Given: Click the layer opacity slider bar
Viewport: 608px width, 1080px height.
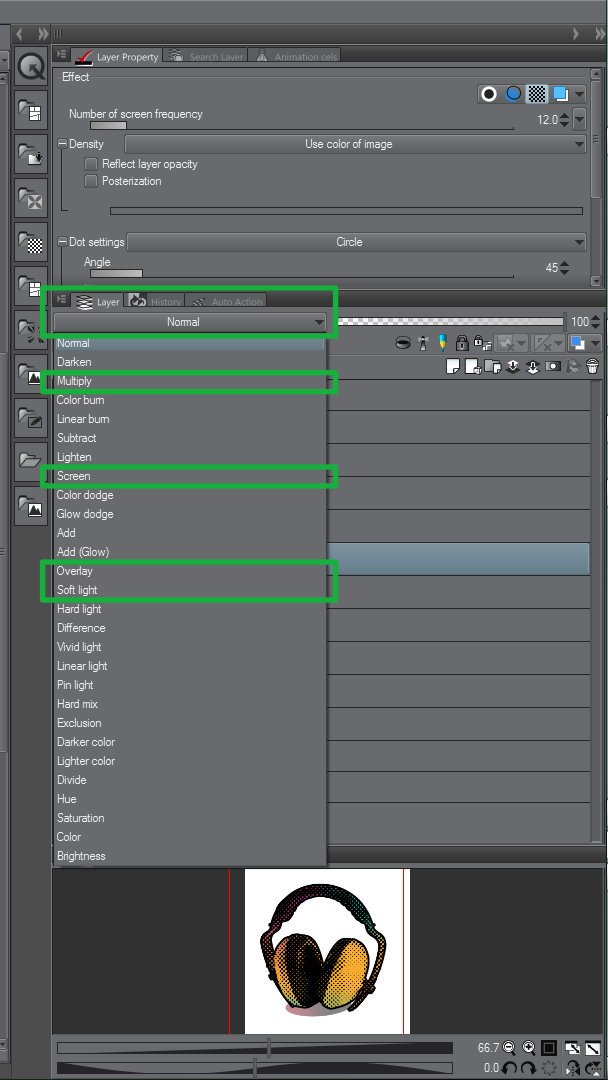Looking at the screenshot, I should click(x=450, y=322).
